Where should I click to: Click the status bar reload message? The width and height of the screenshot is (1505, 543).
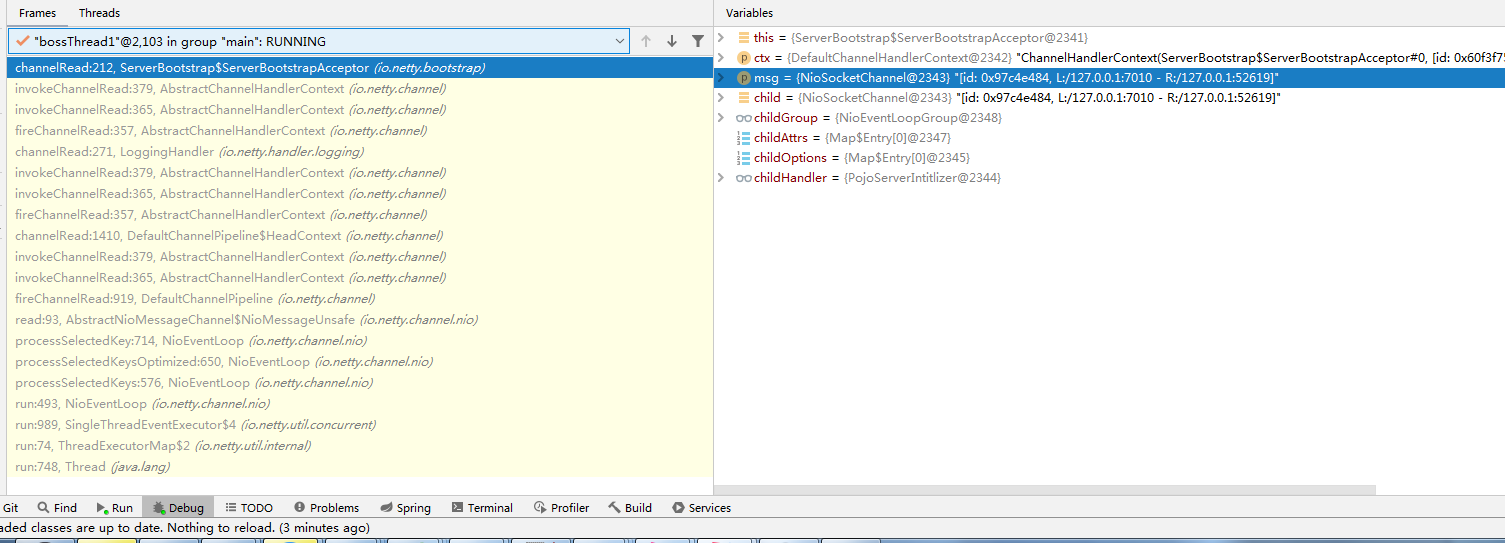point(185,528)
